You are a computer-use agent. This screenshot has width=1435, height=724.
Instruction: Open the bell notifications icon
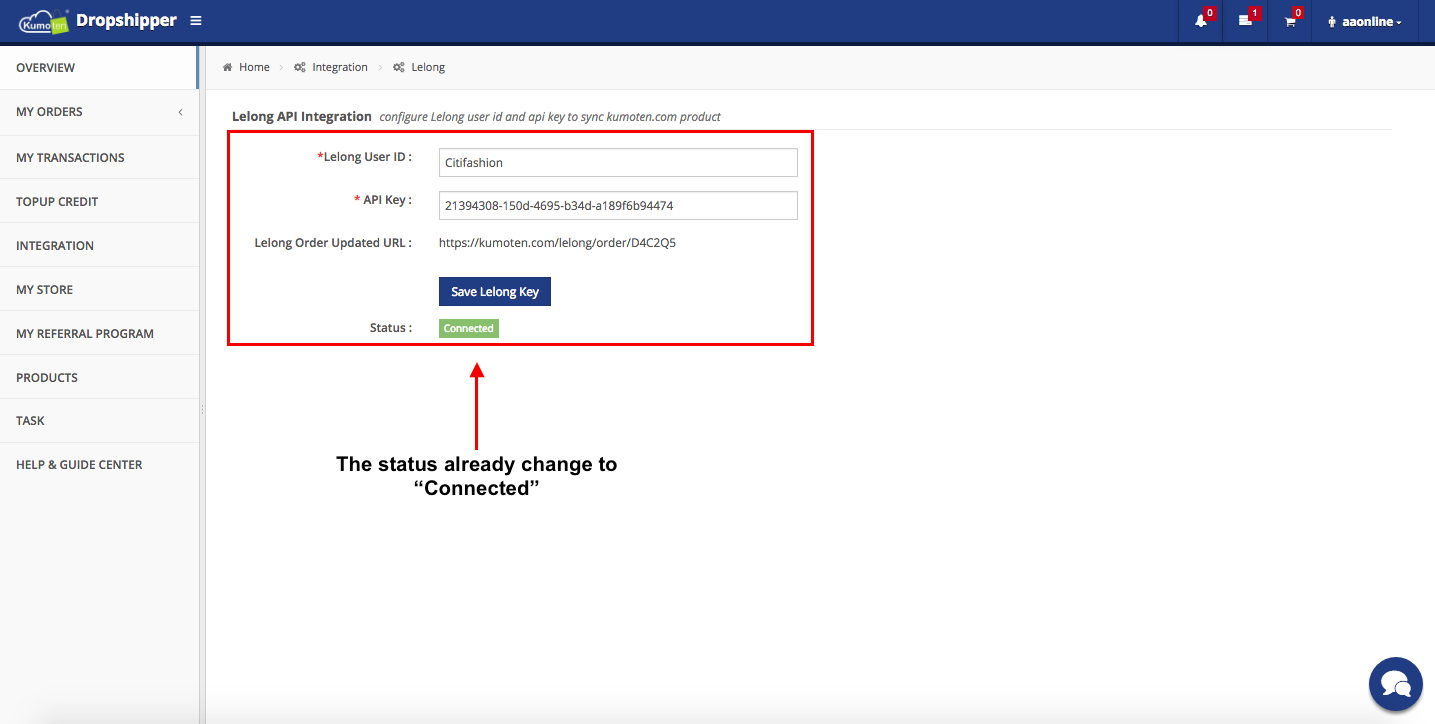tap(1201, 21)
